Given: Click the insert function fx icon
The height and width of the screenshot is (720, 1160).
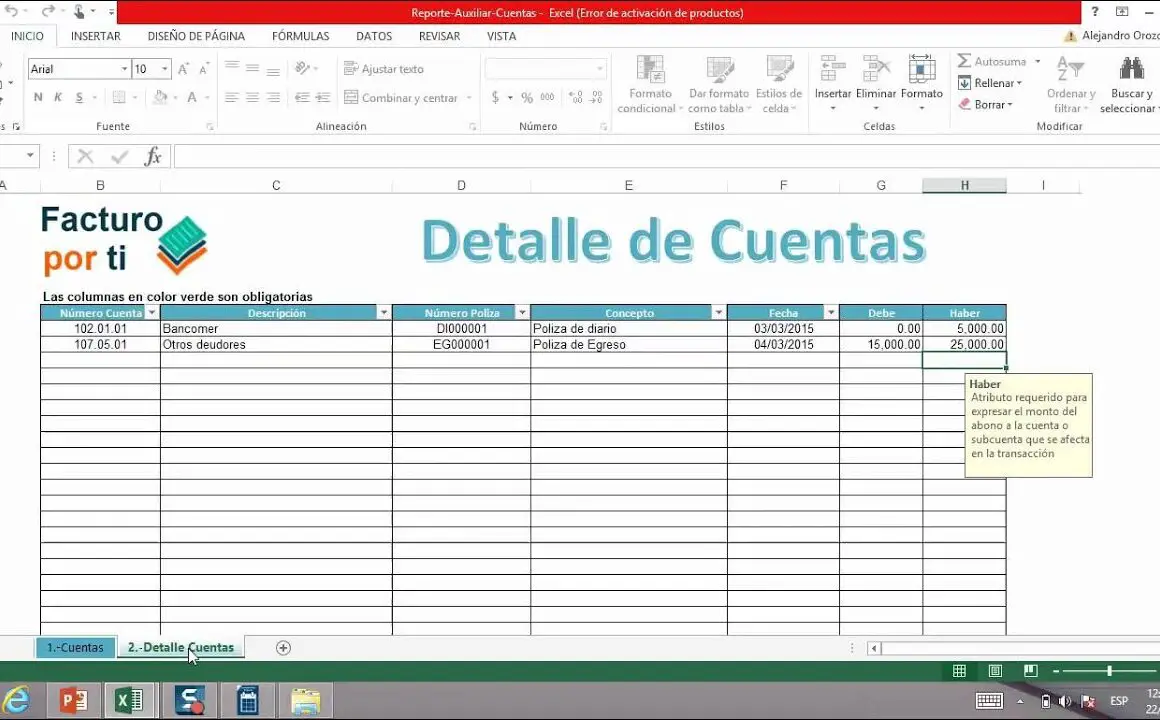Looking at the screenshot, I should click(x=153, y=156).
